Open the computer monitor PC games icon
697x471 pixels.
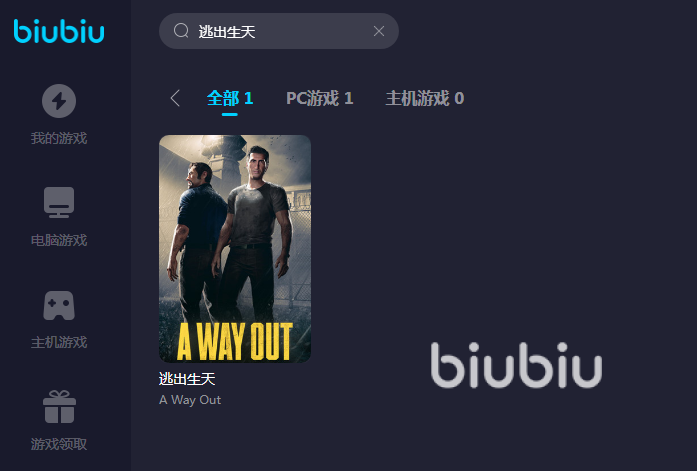click(x=59, y=203)
